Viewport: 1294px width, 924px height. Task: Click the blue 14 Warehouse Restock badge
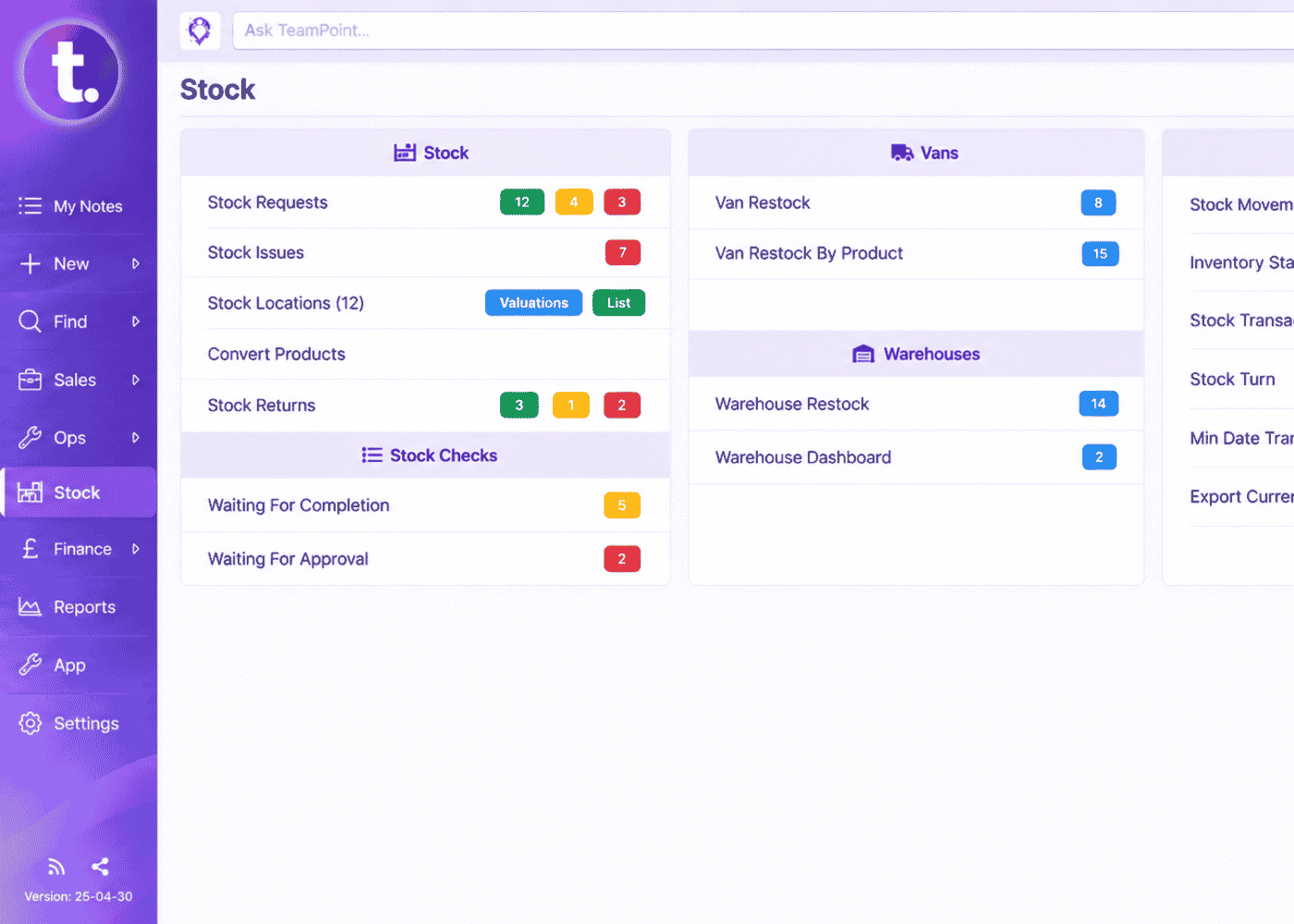pyautogui.click(x=1099, y=404)
